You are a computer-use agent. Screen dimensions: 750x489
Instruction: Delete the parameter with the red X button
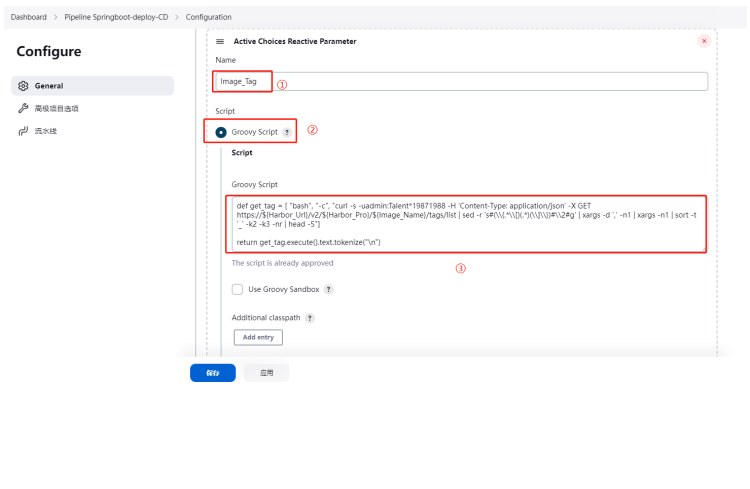(704, 41)
